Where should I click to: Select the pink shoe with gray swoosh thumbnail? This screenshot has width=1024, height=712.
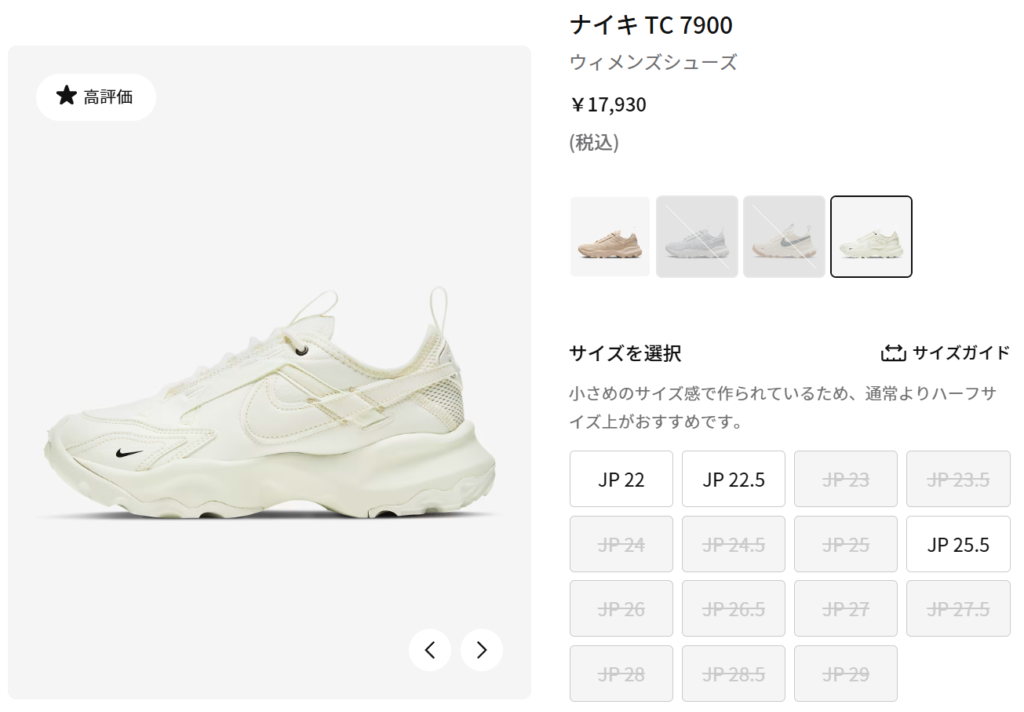click(784, 236)
